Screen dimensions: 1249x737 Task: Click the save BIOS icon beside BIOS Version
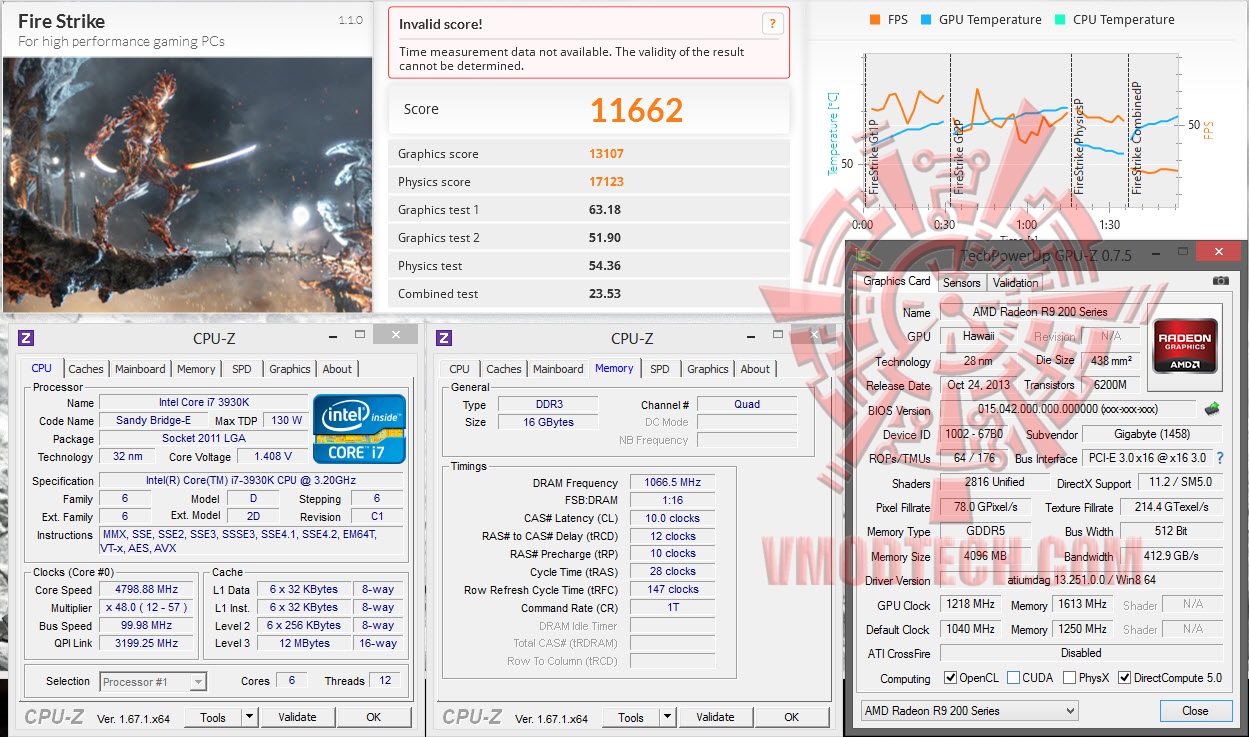(x=1211, y=408)
